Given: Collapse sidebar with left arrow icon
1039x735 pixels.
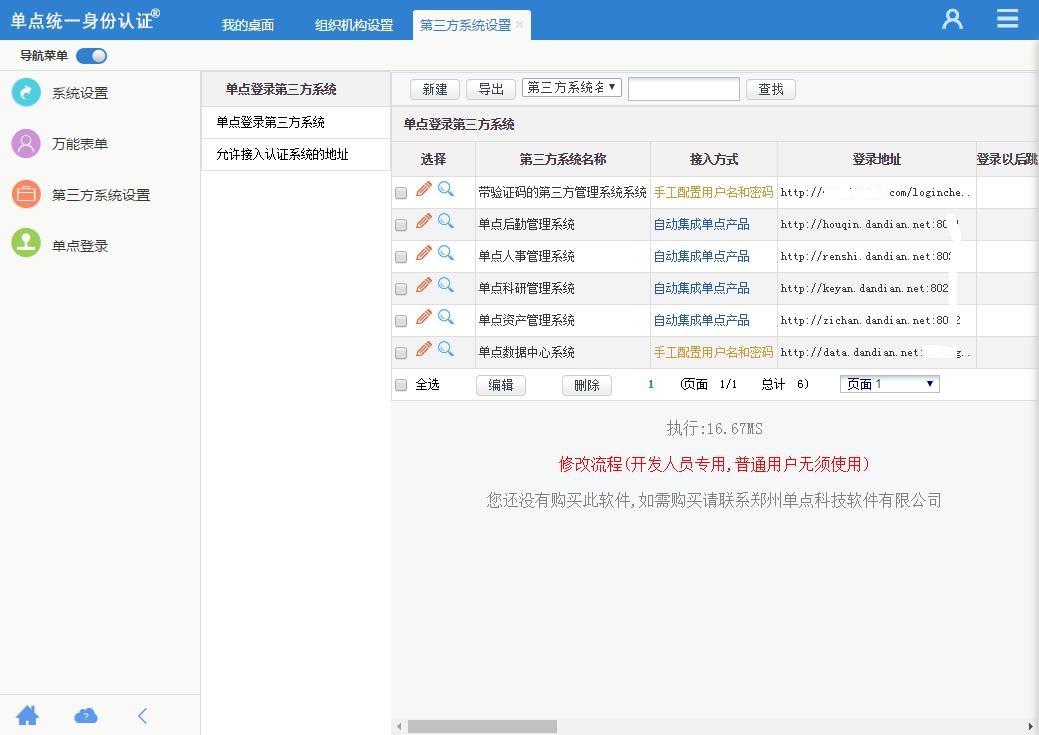Looking at the screenshot, I should (x=142, y=716).
